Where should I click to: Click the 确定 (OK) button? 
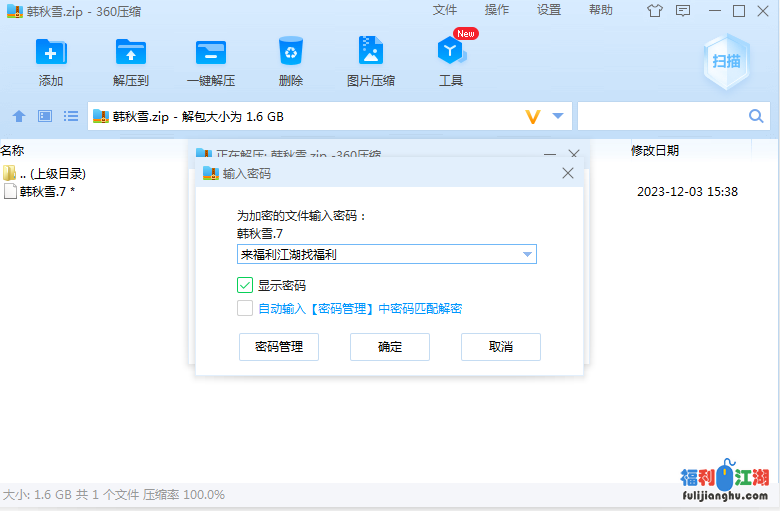pyautogui.click(x=390, y=347)
